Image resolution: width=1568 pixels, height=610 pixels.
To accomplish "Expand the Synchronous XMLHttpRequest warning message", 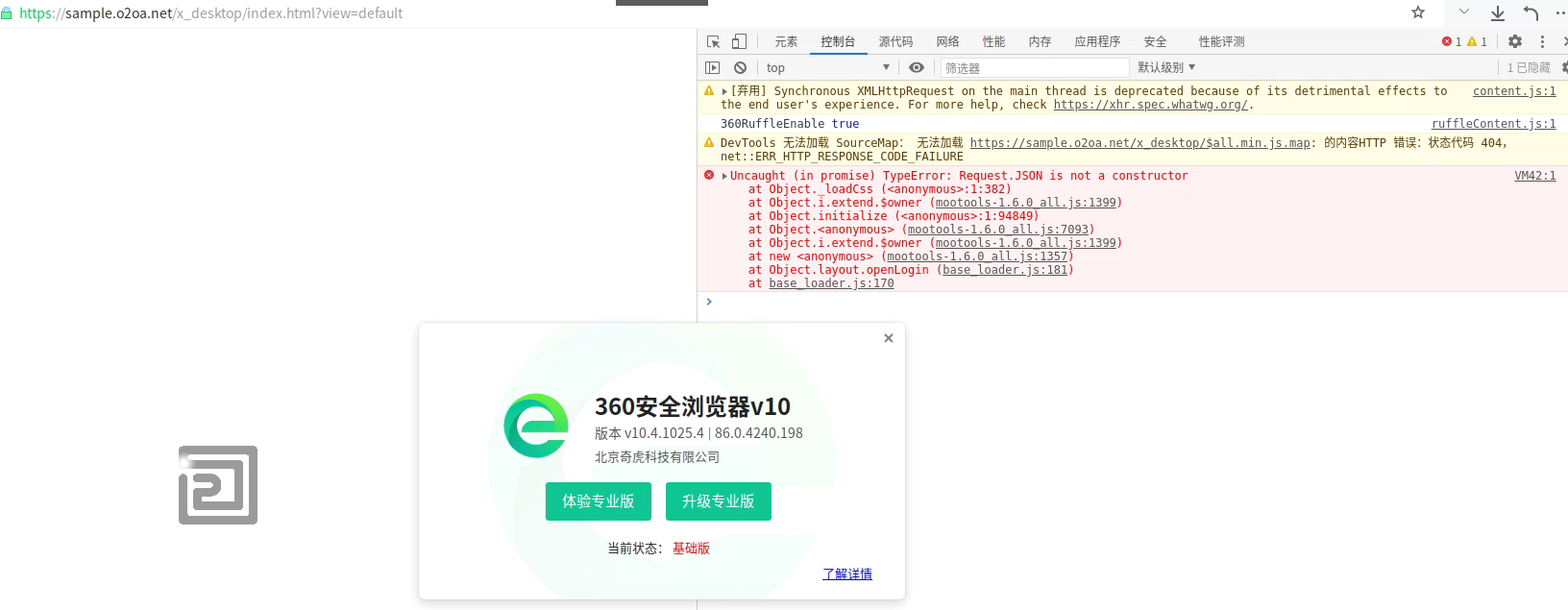I will tap(724, 92).
